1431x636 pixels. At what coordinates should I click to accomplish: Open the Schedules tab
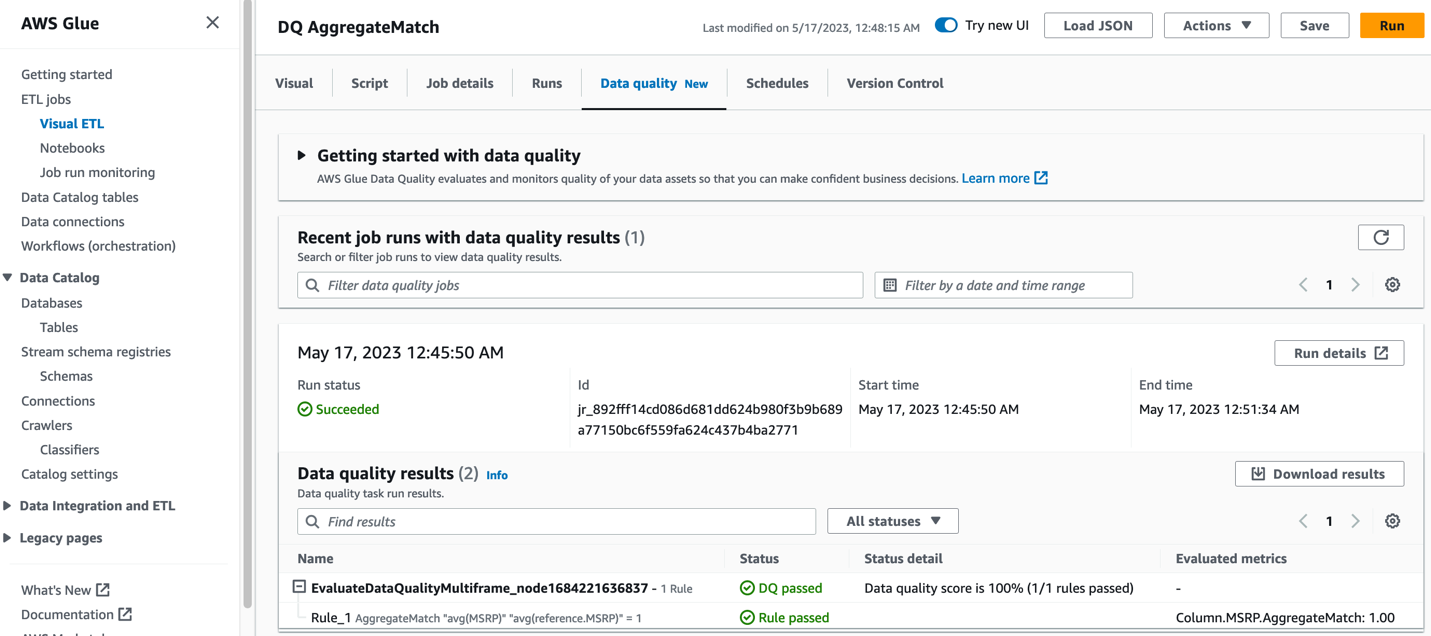(777, 83)
